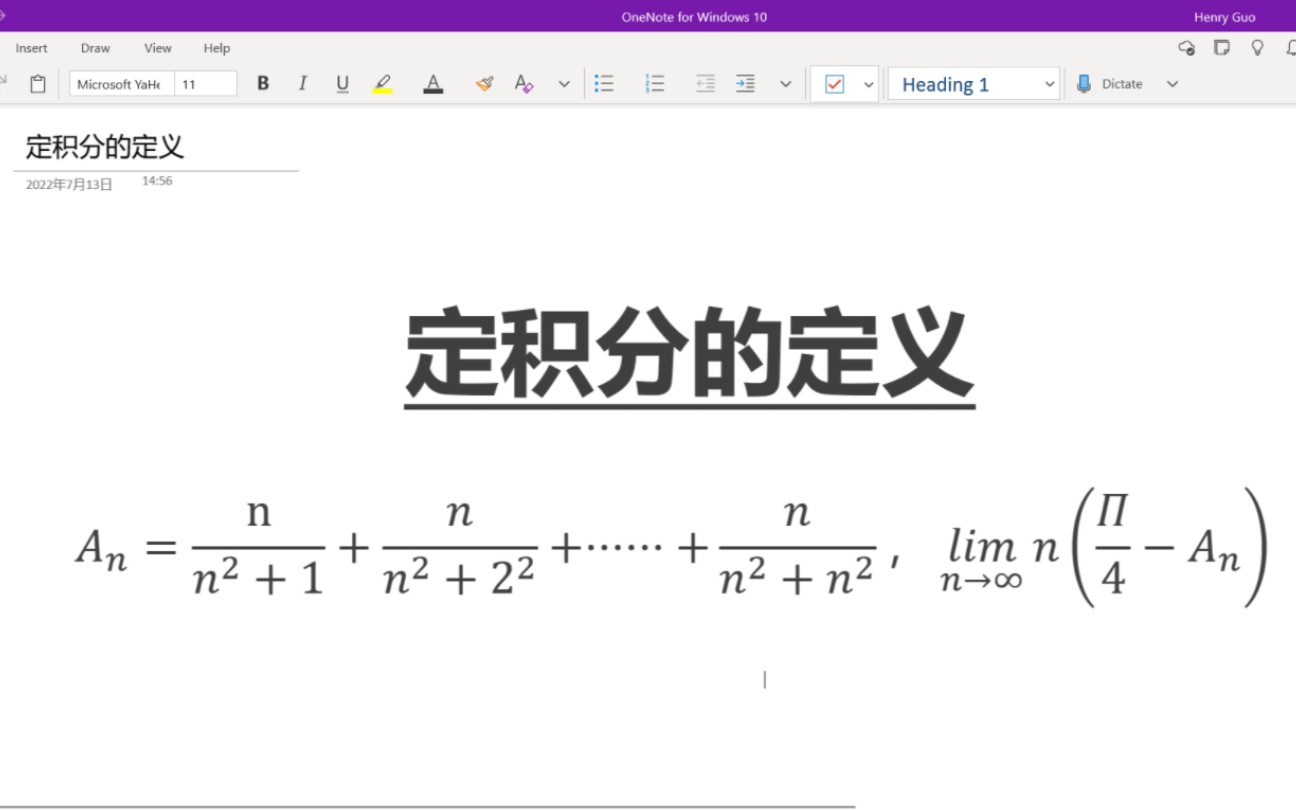Expand more font formatting options chevron

click(564, 84)
